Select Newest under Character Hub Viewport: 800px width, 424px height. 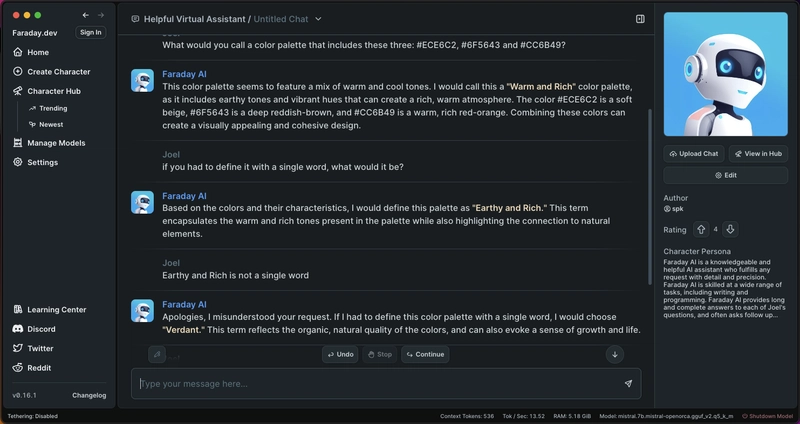tap(51, 125)
